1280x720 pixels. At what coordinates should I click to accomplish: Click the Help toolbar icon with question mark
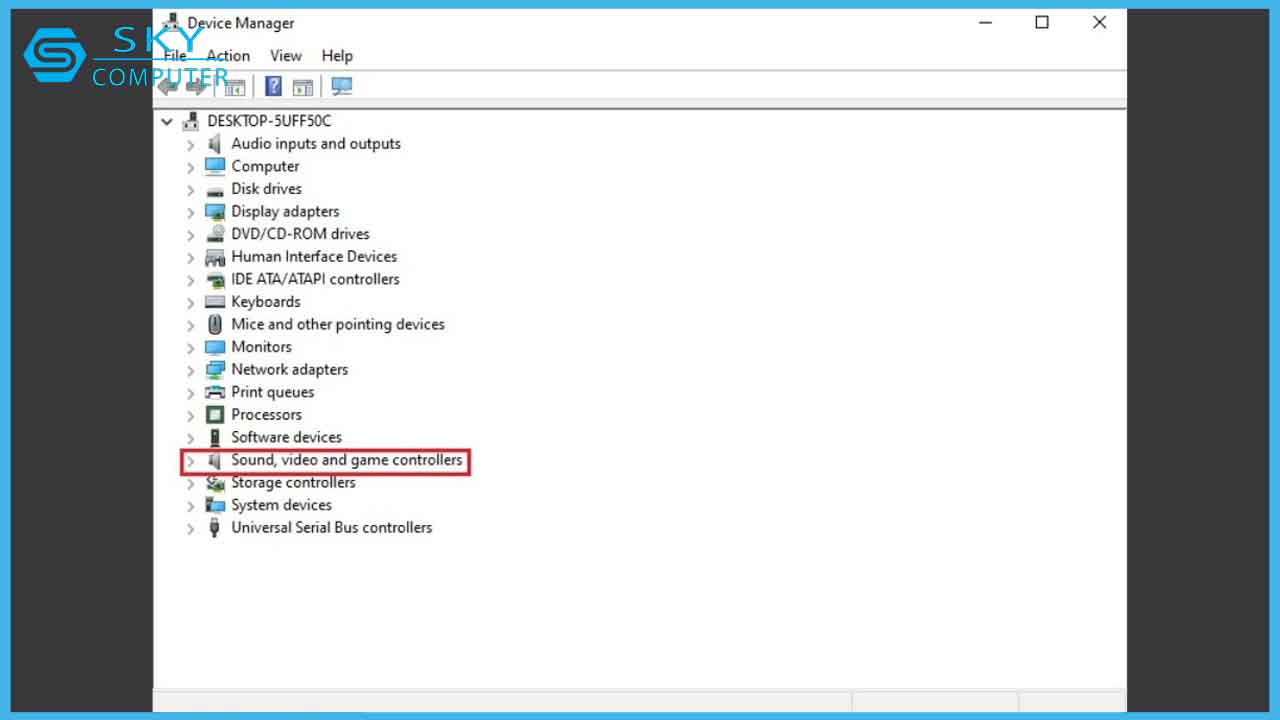[273, 87]
